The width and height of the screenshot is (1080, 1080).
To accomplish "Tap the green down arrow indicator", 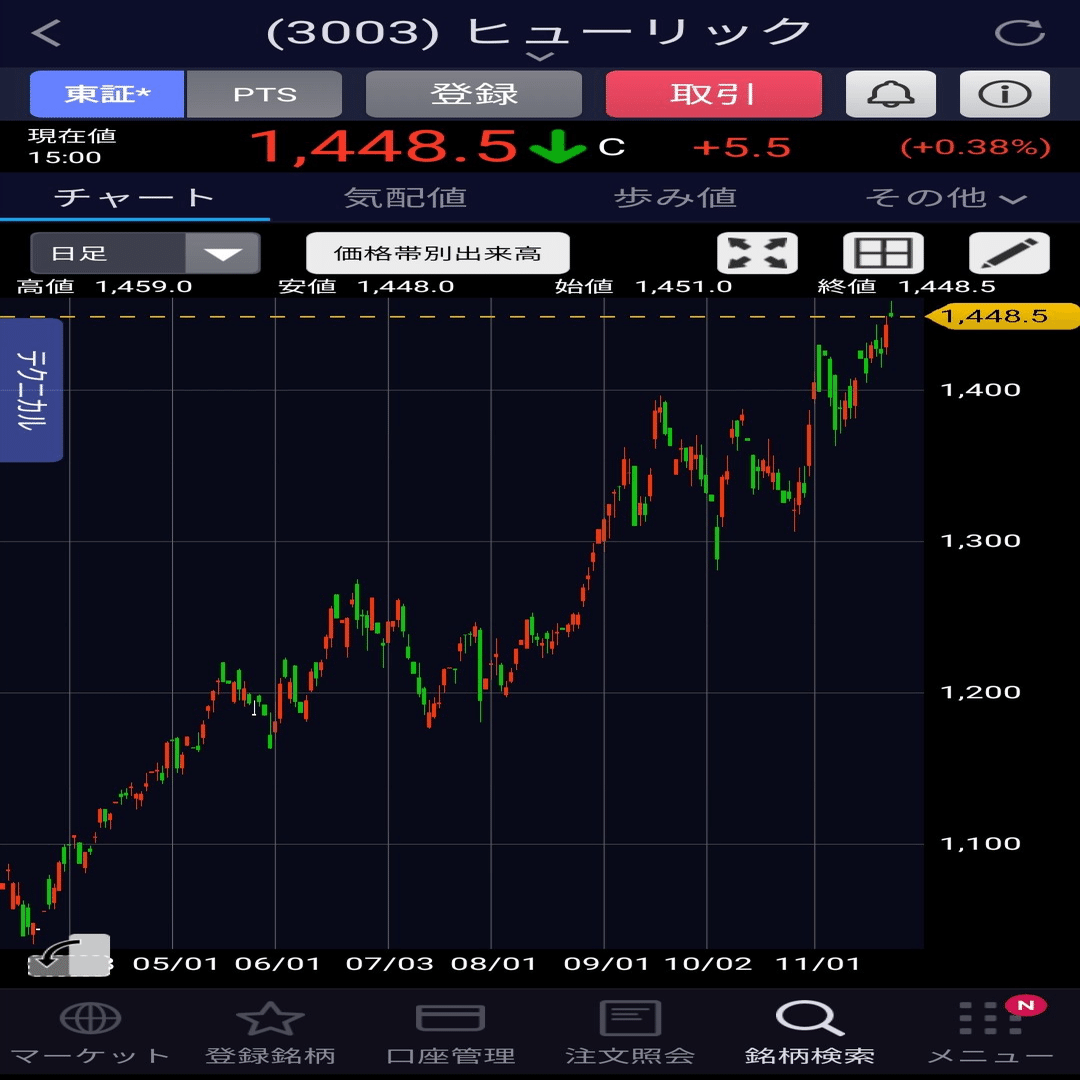I will pos(557,146).
